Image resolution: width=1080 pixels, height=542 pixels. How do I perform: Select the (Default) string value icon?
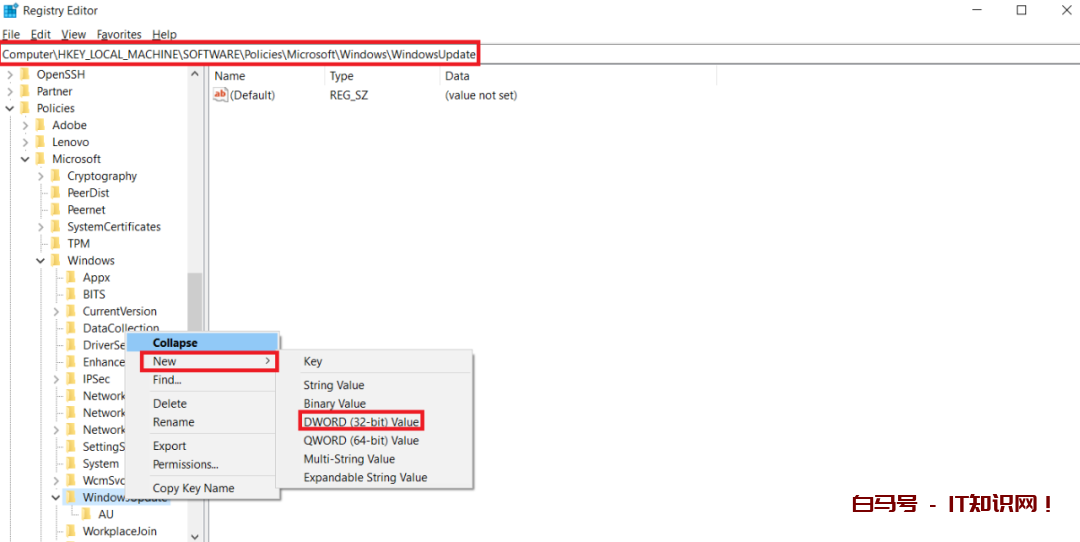pyautogui.click(x=221, y=95)
